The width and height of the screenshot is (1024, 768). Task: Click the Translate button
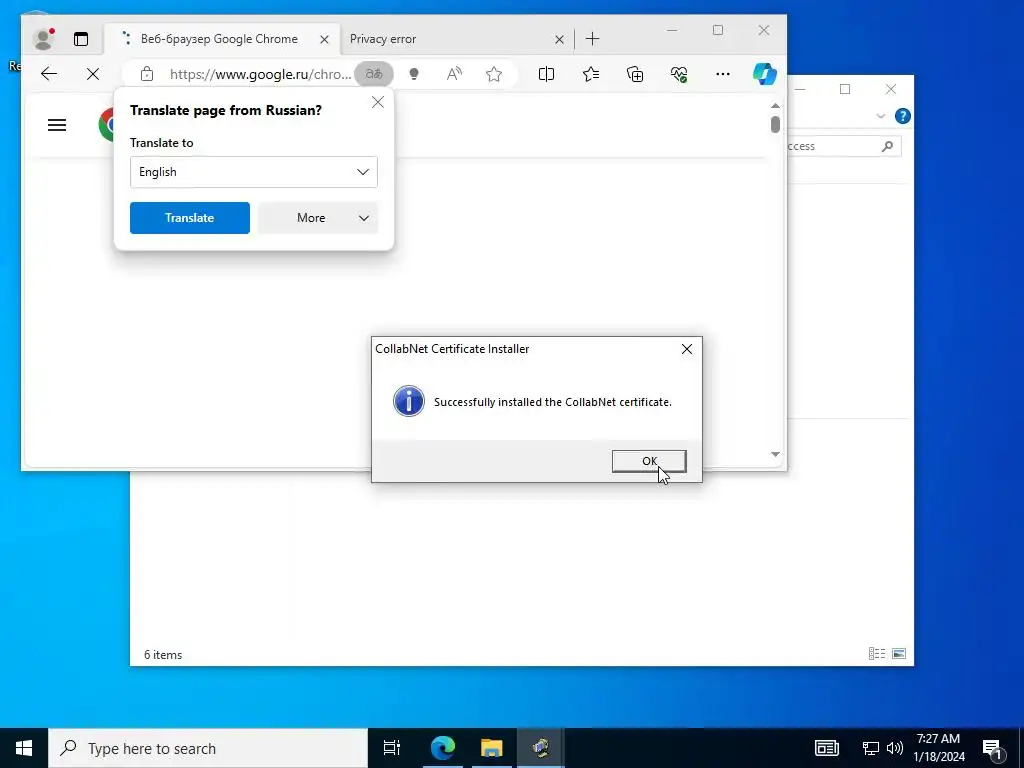189,217
